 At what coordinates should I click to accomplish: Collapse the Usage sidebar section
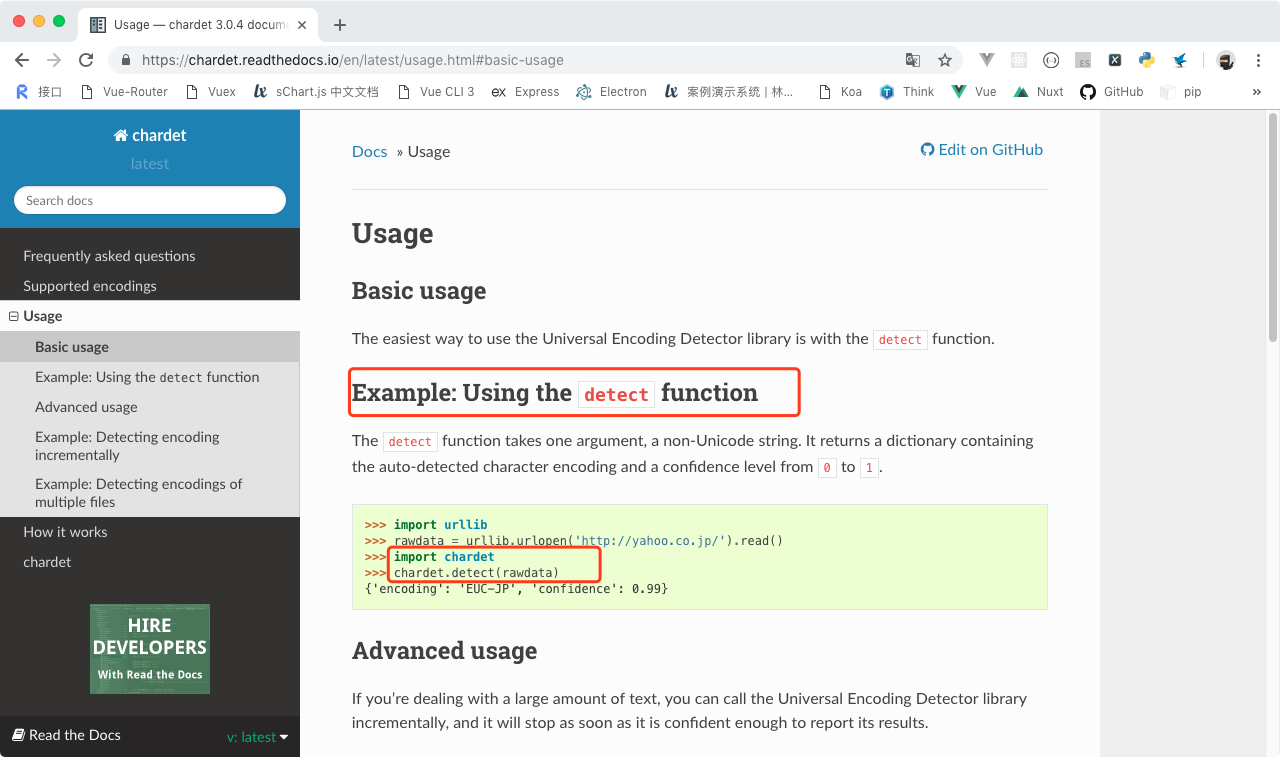click(x=14, y=316)
